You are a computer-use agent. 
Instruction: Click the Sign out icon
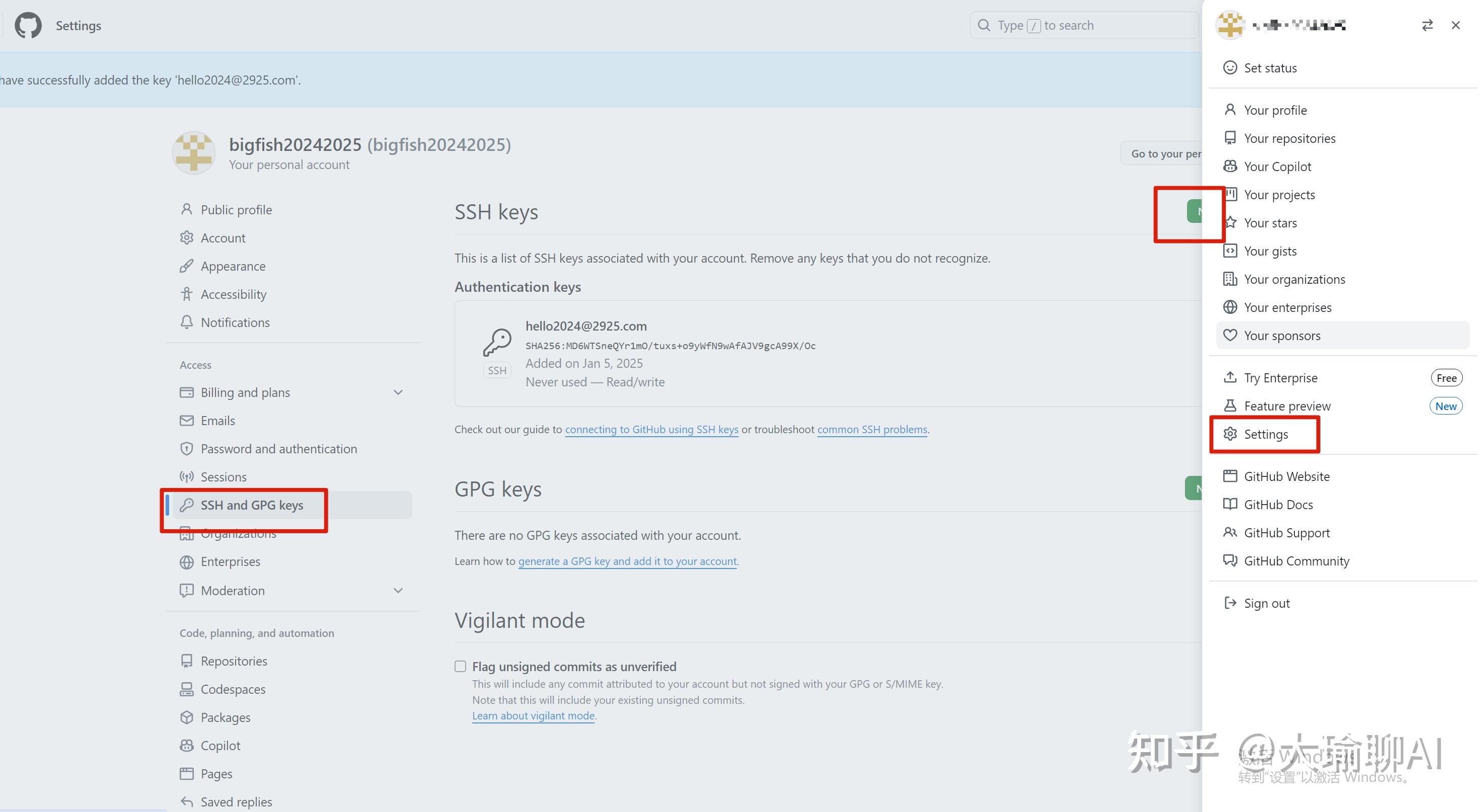pyautogui.click(x=1230, y=603)
